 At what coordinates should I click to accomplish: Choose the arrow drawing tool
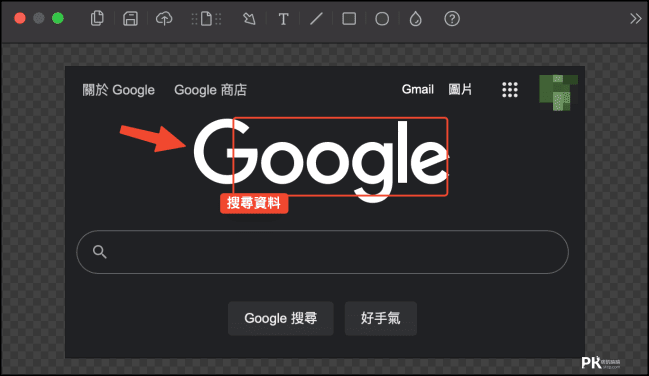[x=249, y=19]
